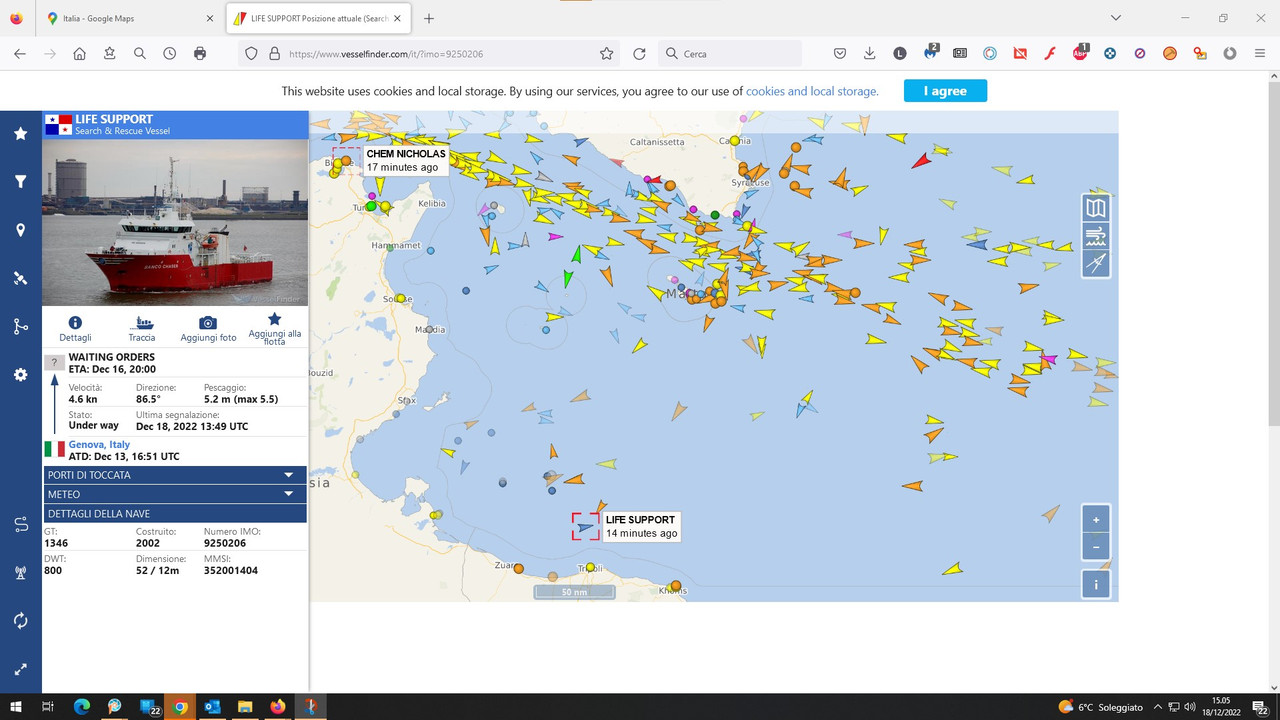
Task: Open the settings gear in the sidebar
Action: [x=20, y=375]
